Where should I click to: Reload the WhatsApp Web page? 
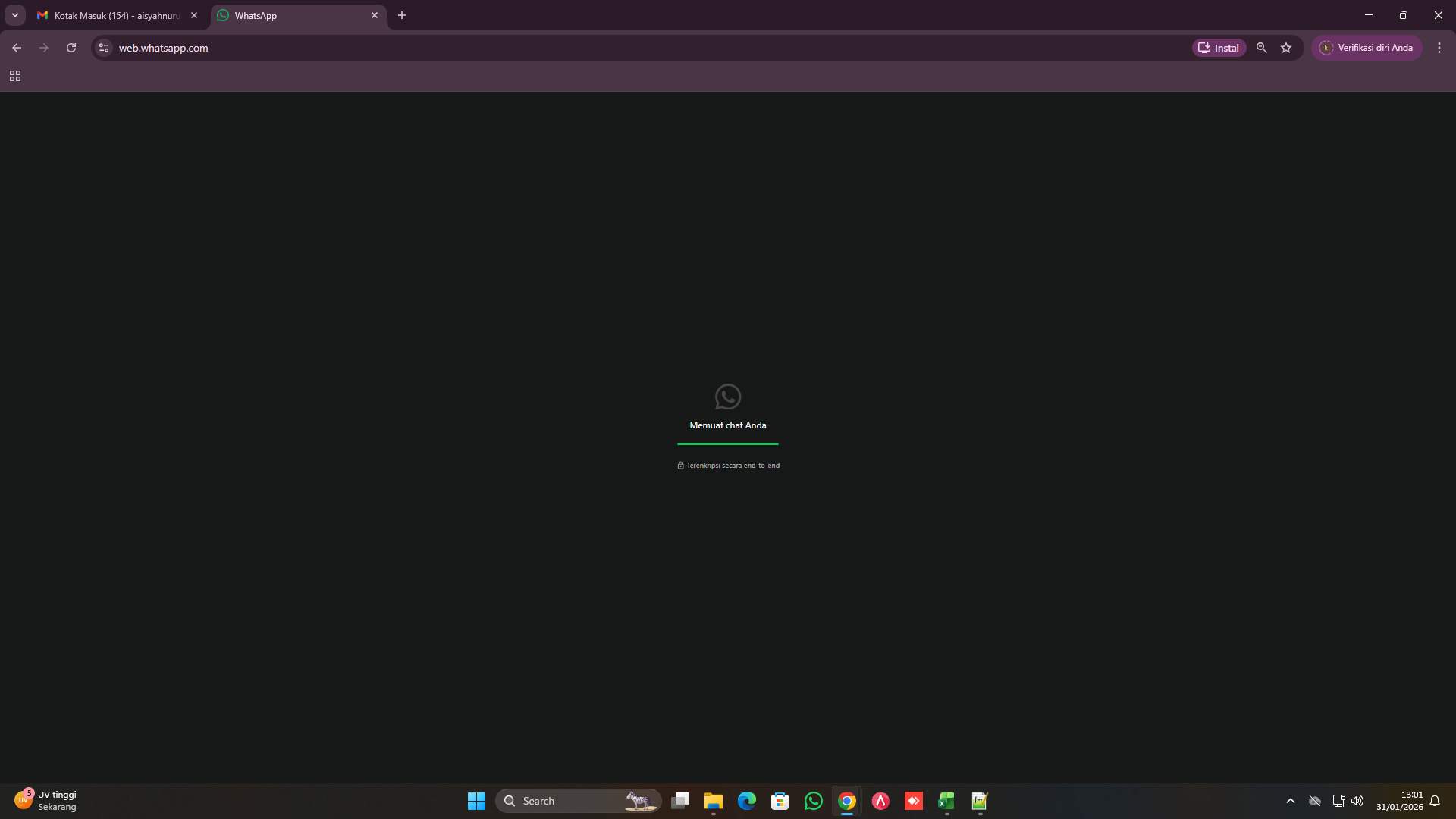[71, 47]
